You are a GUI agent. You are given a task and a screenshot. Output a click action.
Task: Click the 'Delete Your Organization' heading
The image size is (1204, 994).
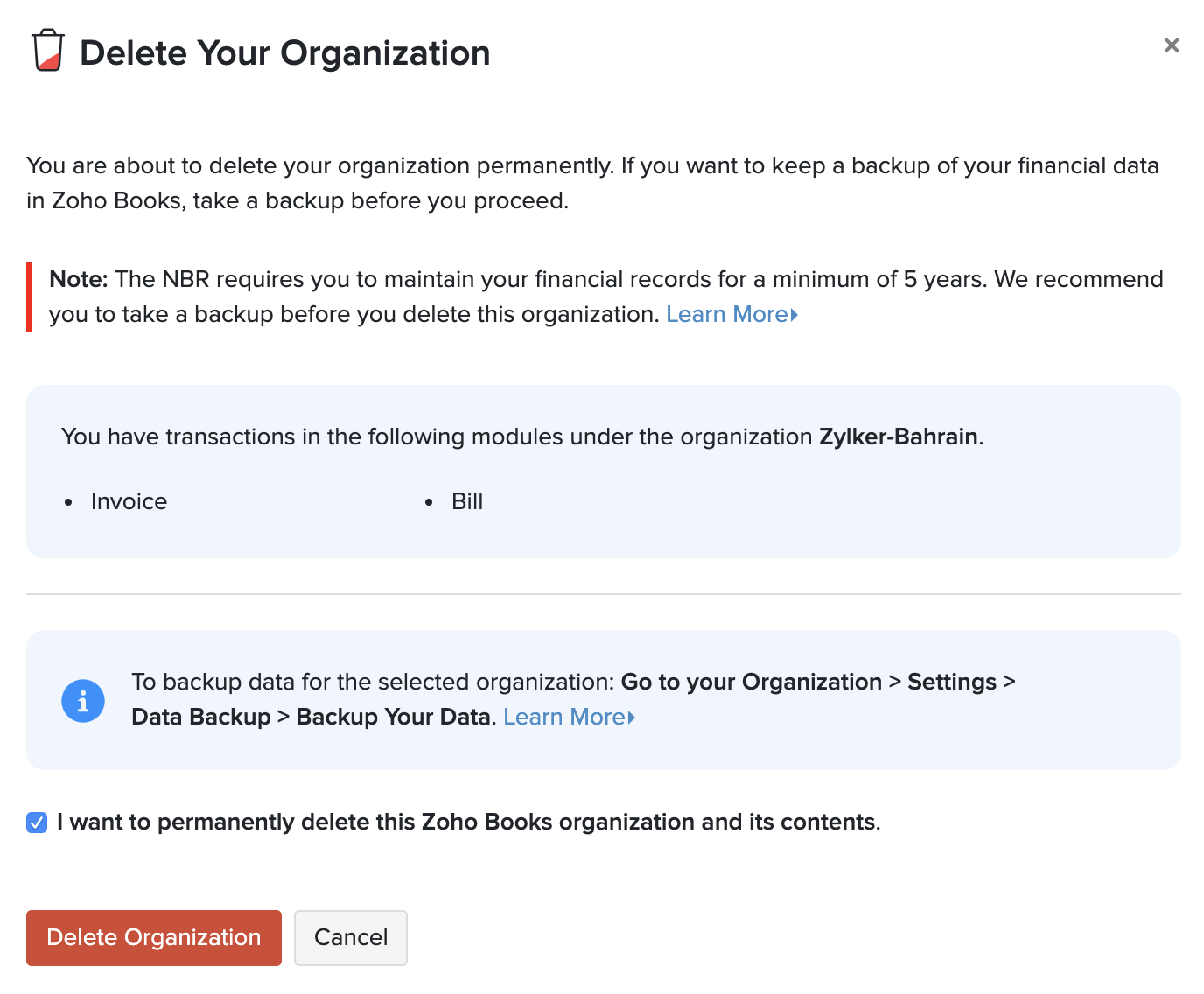284,53
